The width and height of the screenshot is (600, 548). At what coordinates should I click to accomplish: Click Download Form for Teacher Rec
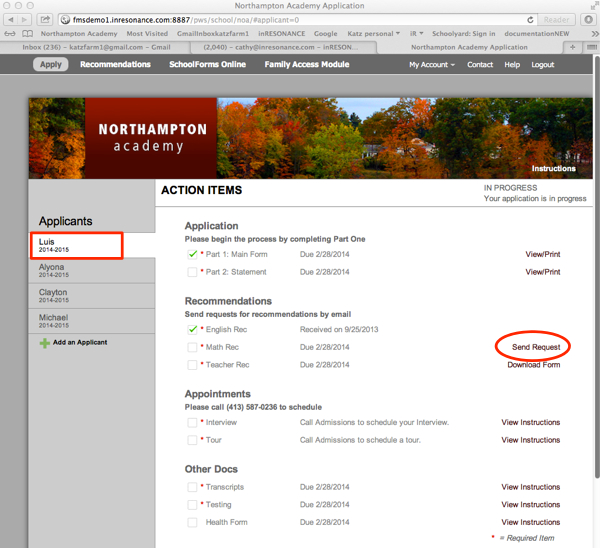pyautogui.click(x=533, y=365)
